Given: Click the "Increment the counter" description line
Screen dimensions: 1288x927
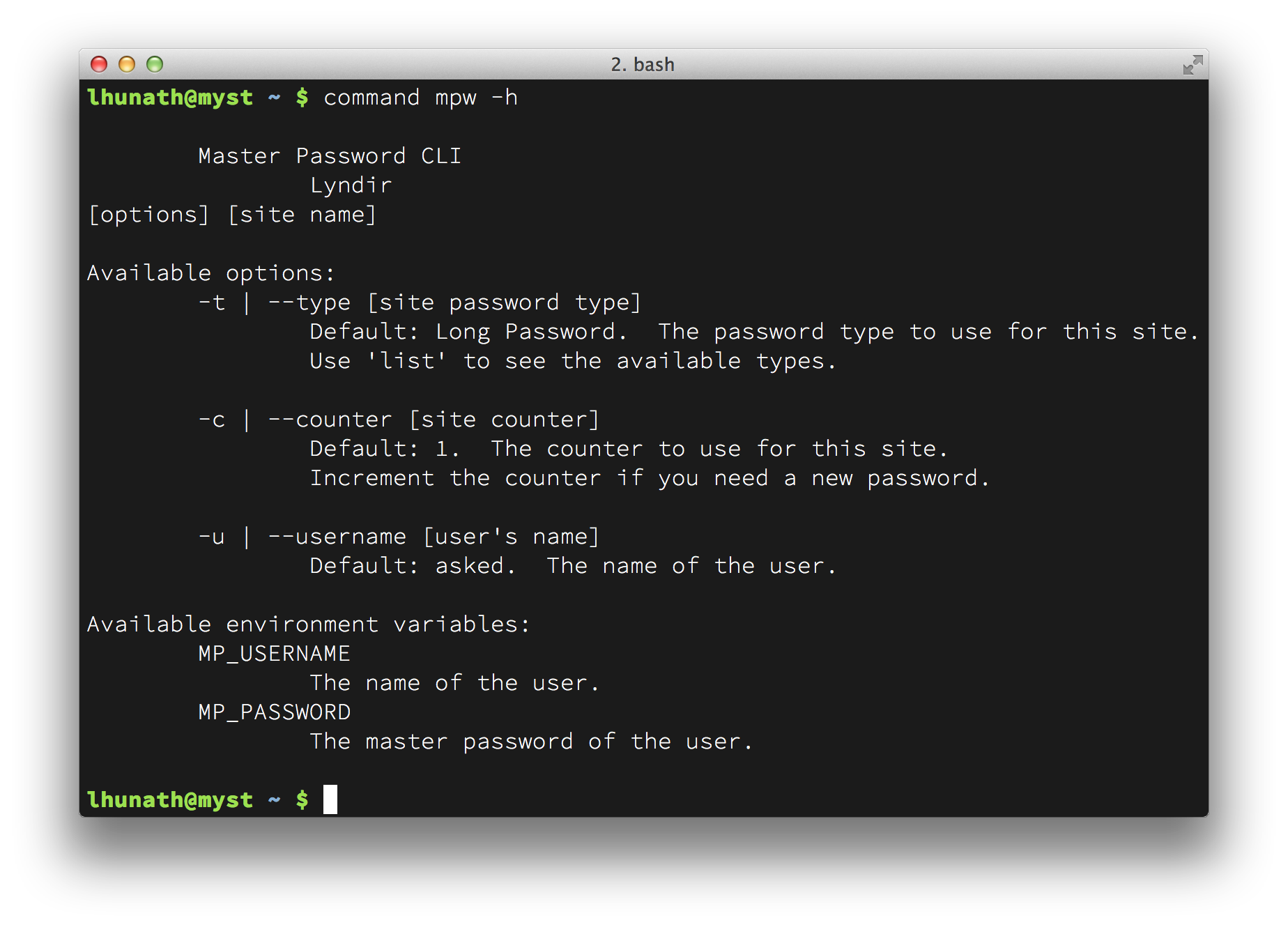Looking at the screenshot, I should (455, 478).
